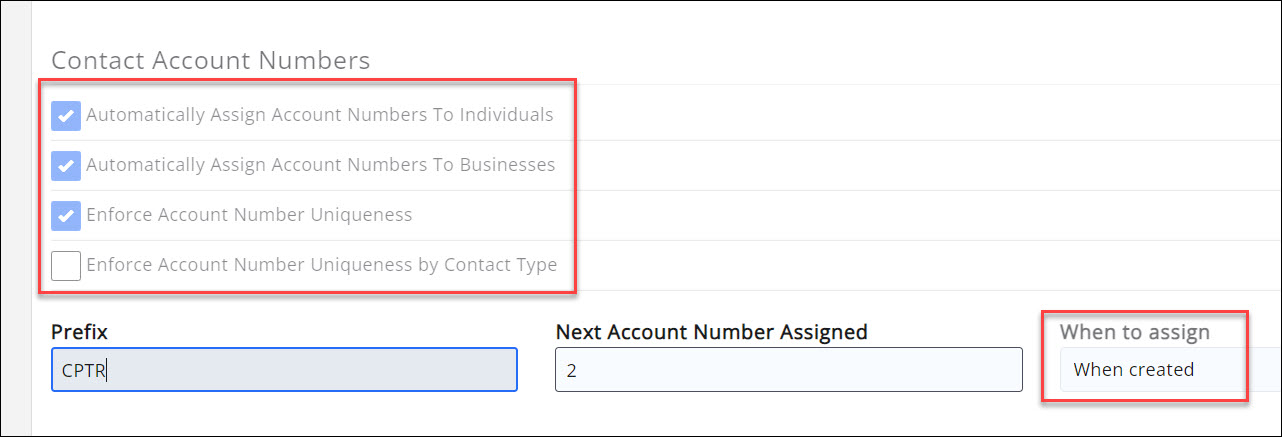
Task: Click the white checkmark icon beside Businesses option
Action: click(x=66, y=166)
